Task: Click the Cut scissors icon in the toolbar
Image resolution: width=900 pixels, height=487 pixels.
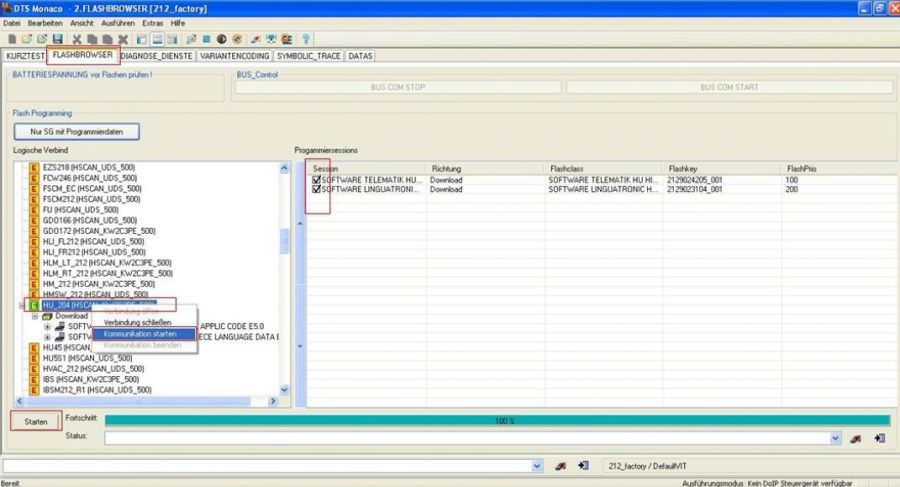Action: (x=77, y=39)
